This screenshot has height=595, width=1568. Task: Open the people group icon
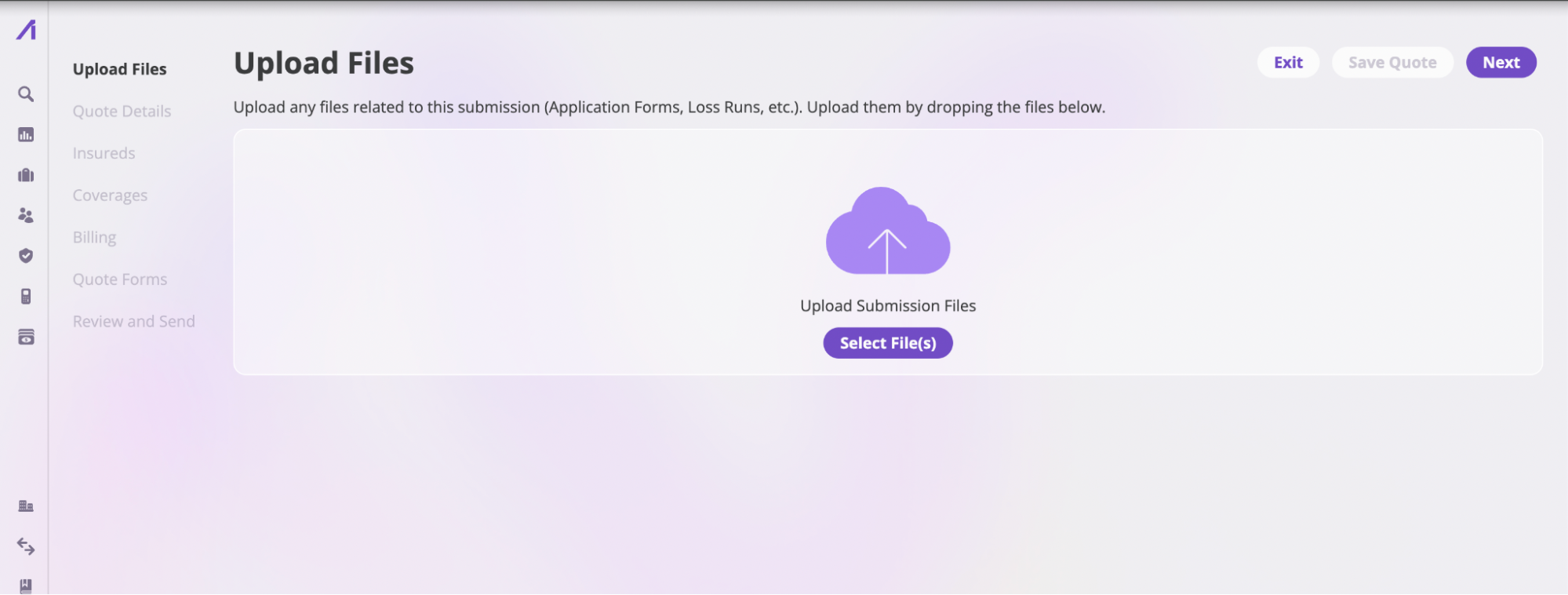click(26, 215)
